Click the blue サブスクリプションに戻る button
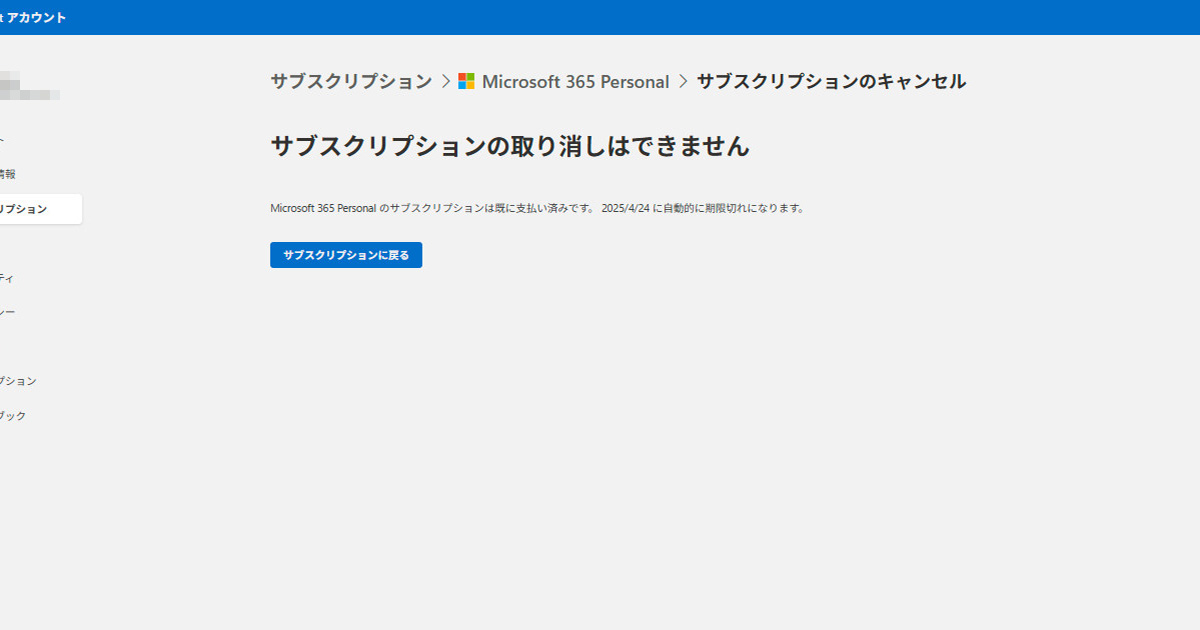Screen dimensions: 1200x630 click(x=346, y=255)
